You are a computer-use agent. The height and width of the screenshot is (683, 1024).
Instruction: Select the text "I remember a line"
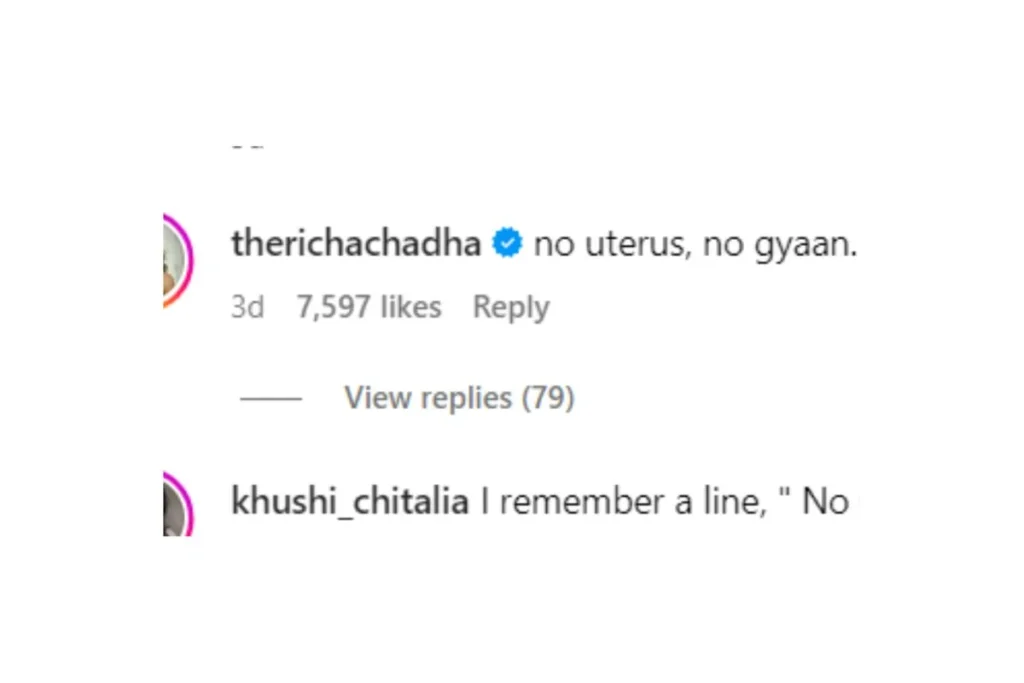(x=622, y=502)
